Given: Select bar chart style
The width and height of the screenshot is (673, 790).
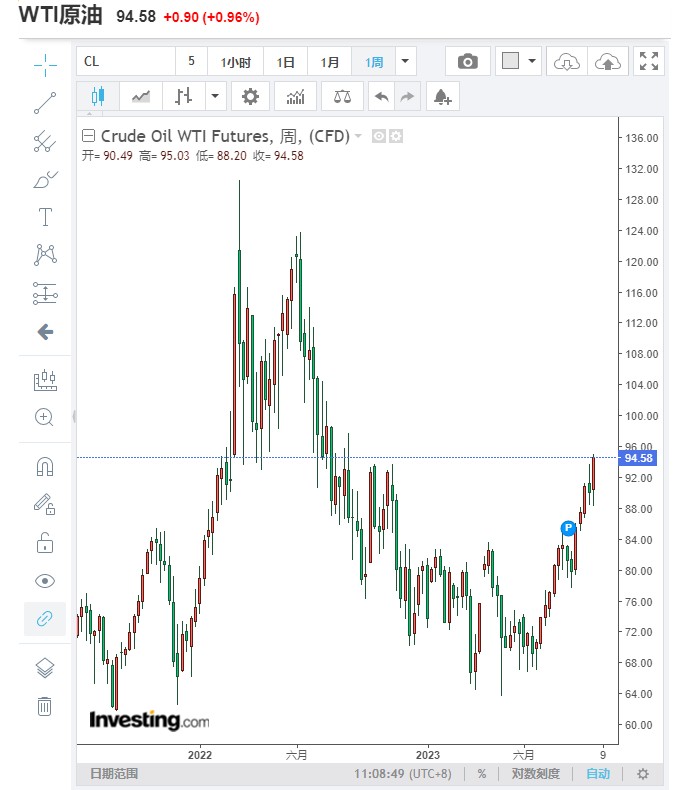Looking at the screenshot, I should 184,96.
